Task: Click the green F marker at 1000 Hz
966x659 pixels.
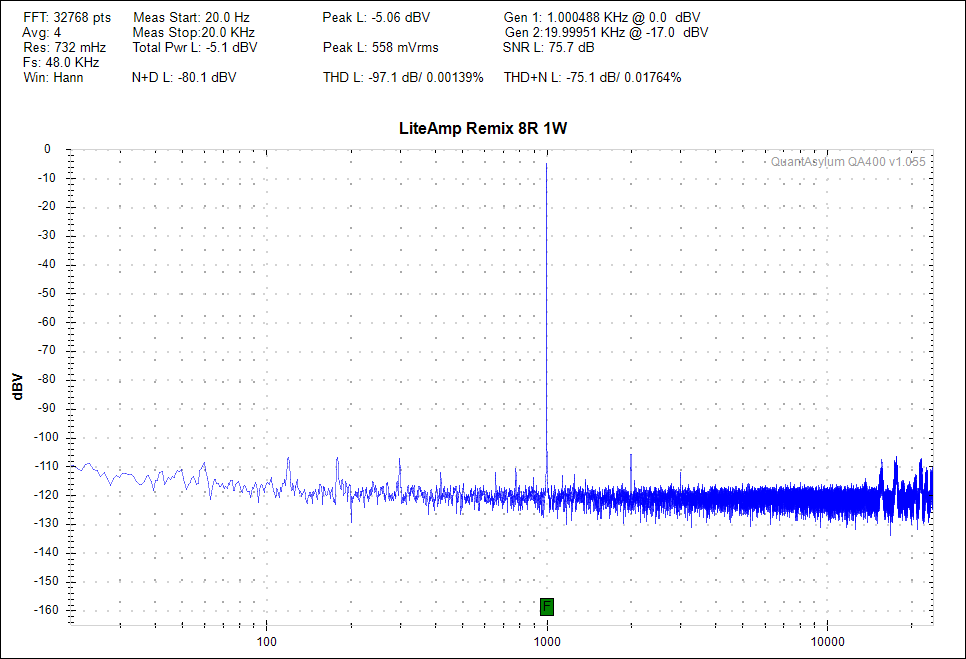Action: pos(546,607)
